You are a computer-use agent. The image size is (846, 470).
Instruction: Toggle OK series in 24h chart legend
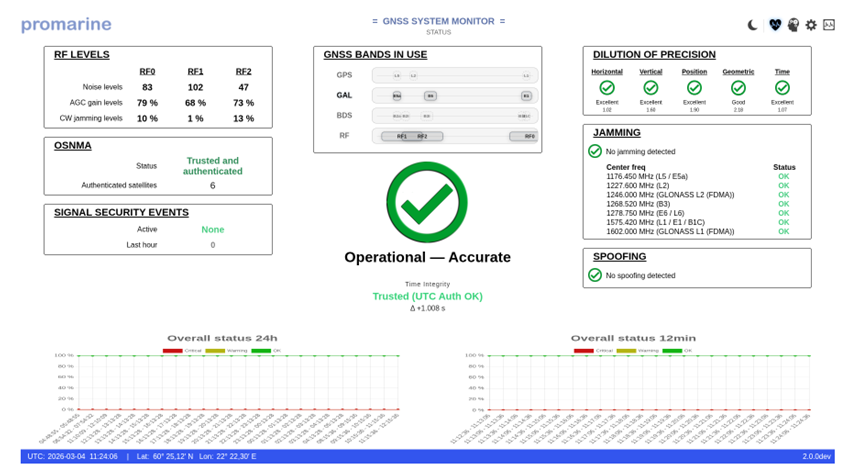(x=267, y=351)
